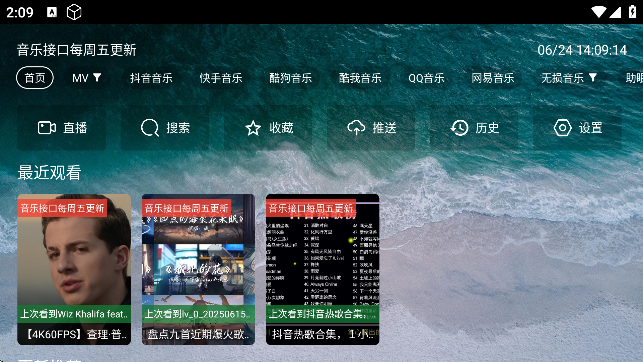643x362 pixels.
Task: Open the 无损音乐 tab label
Action: click(562, 78)
